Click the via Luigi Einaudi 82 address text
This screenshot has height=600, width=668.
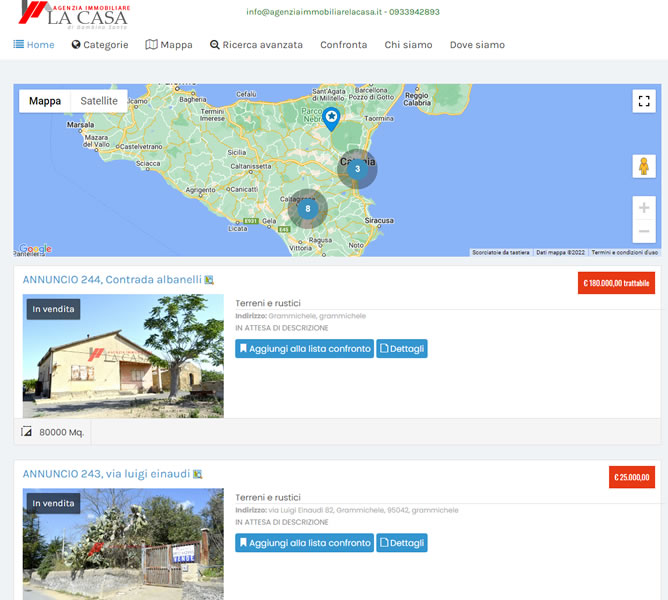pos(363,510)
